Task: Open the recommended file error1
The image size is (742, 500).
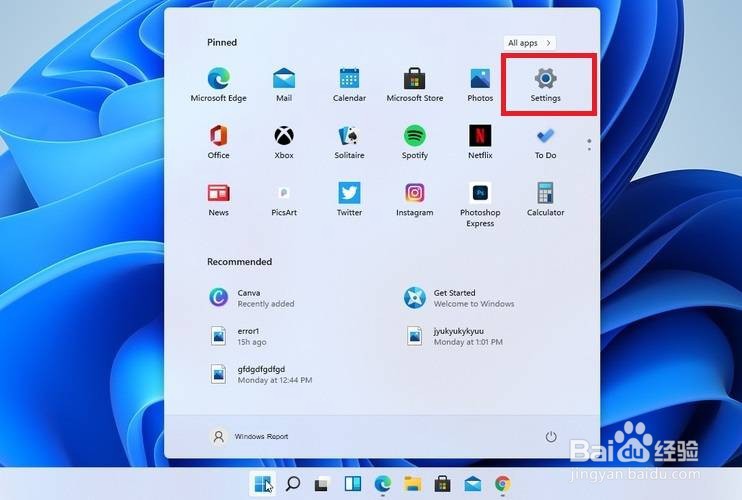Action: (x=238, y=336)
